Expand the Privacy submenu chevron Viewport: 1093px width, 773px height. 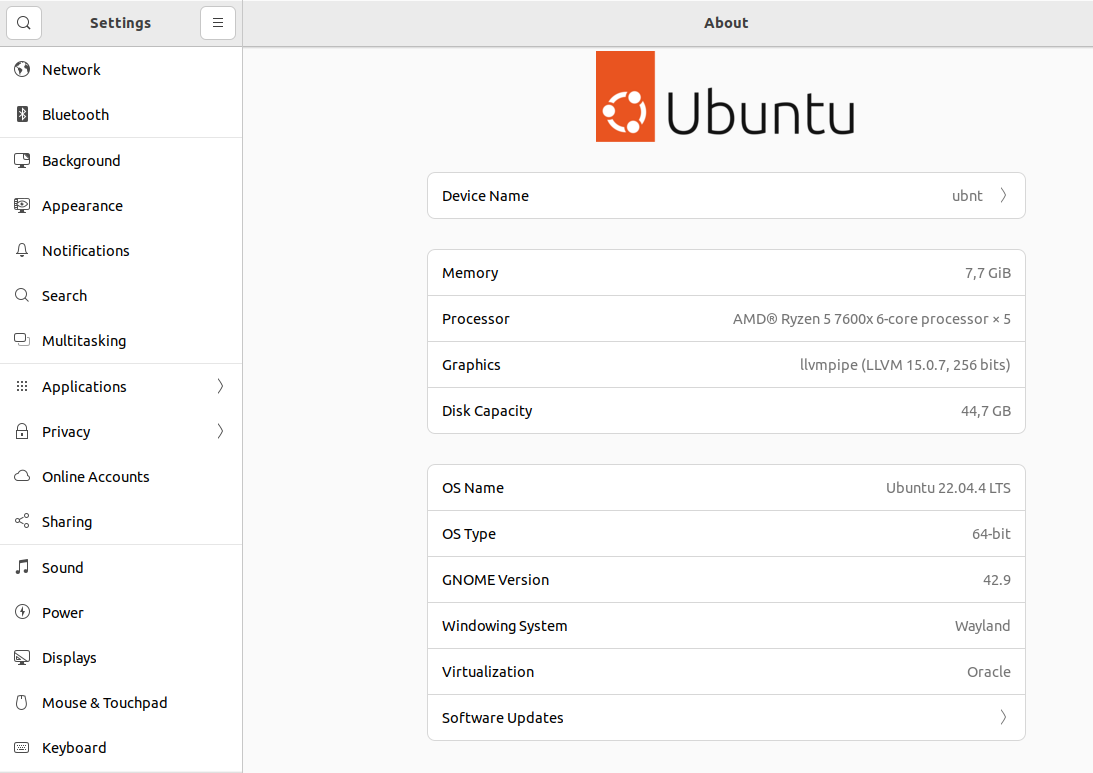pos(220,431)
